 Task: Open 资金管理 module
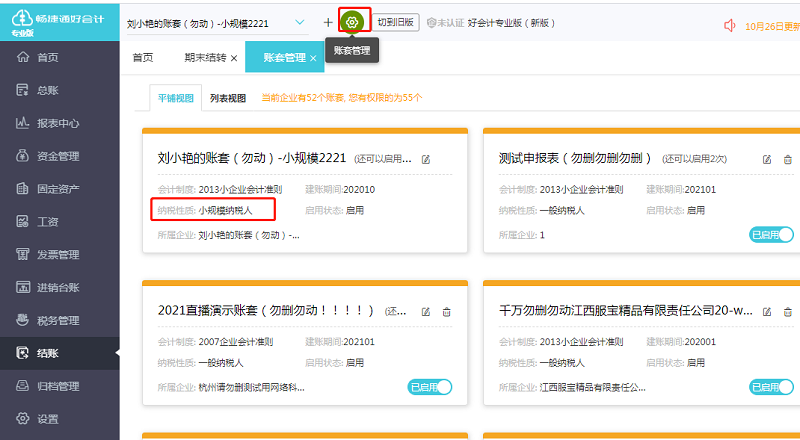tap(60, 156)
